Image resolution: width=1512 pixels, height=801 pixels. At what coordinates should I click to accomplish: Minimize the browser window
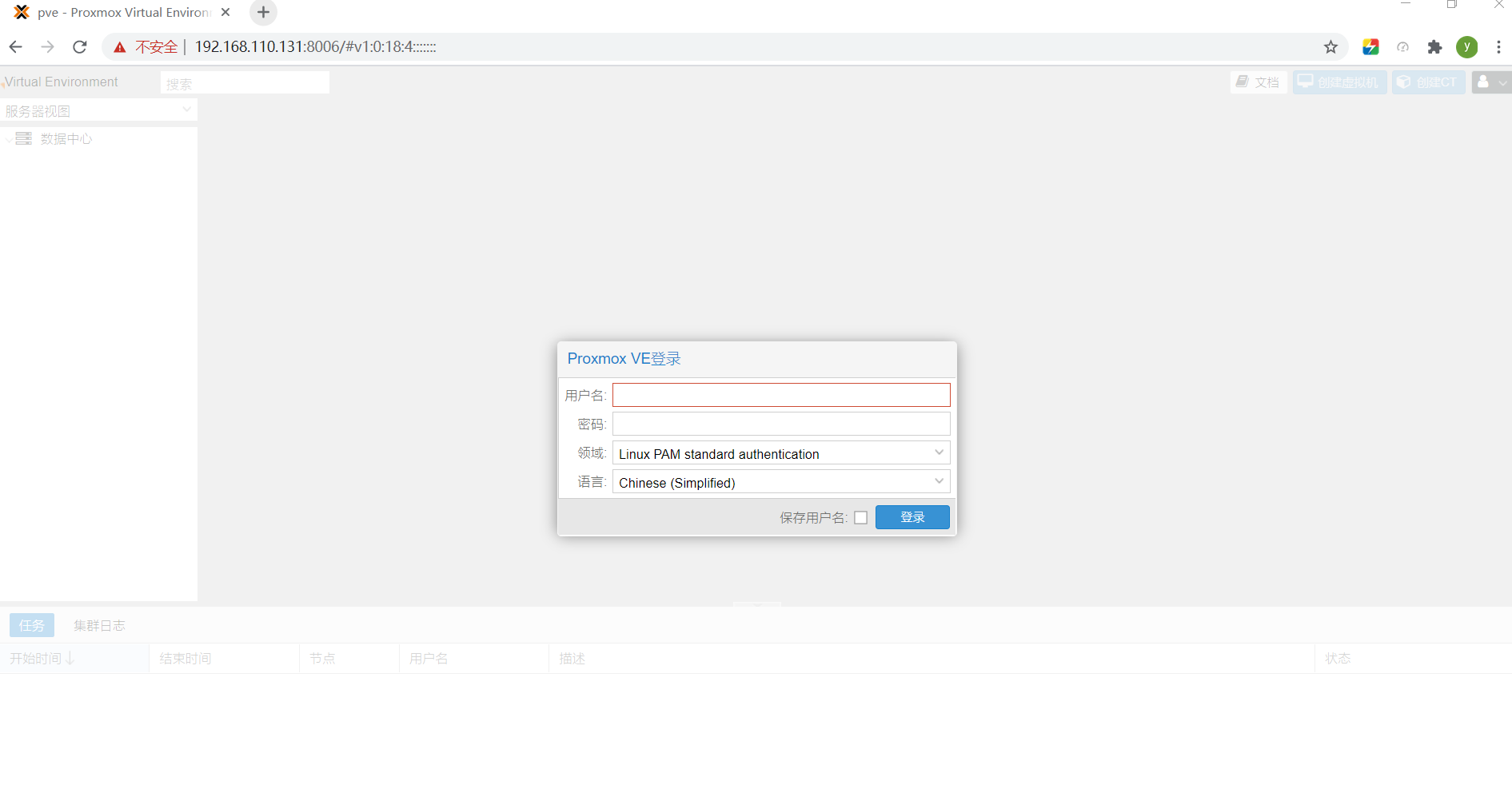point(1406,4)
